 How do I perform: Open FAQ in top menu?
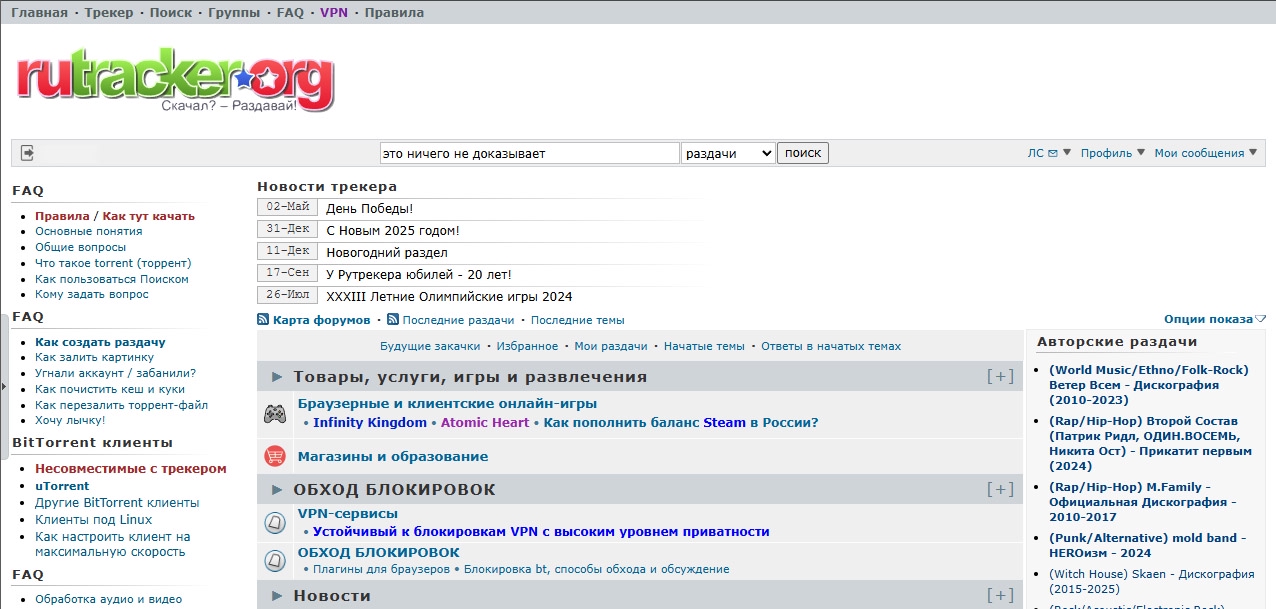[x=290, y=13]
